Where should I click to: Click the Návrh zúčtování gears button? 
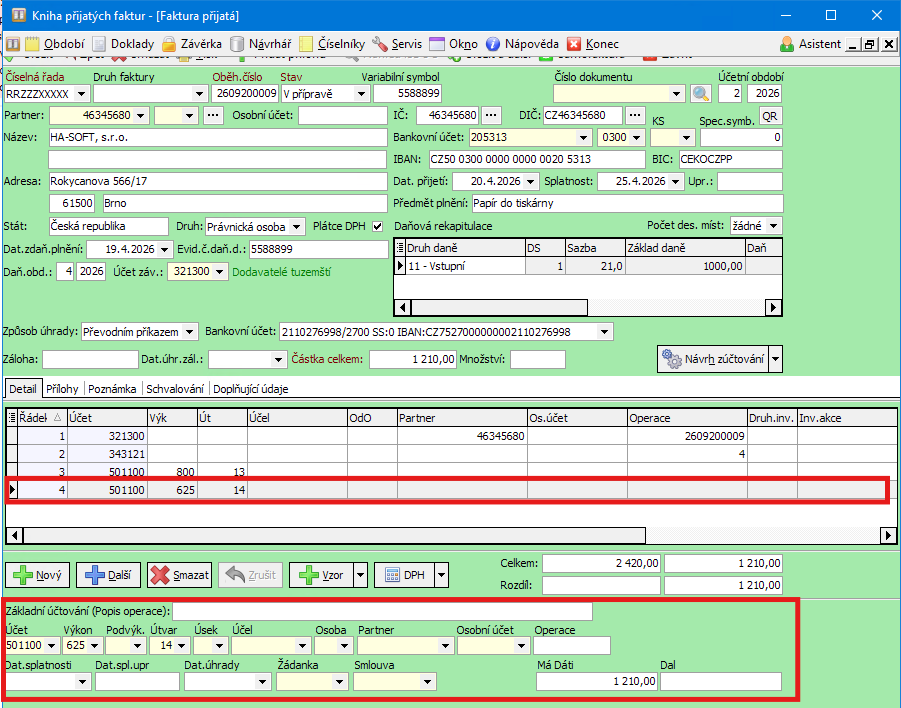pos(711,359)
